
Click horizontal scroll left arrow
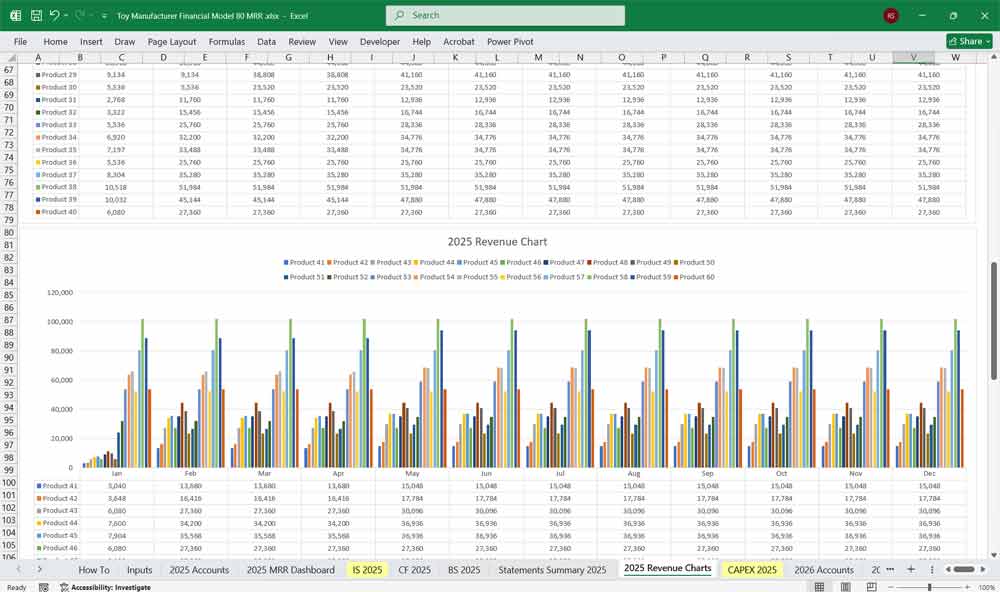(948, 569)
